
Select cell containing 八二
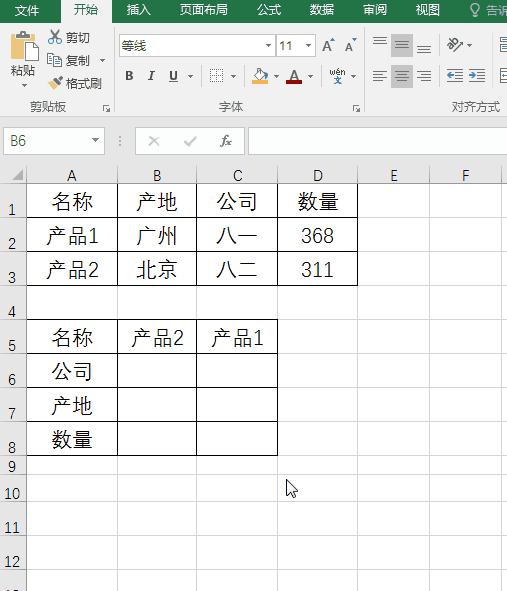237,269
